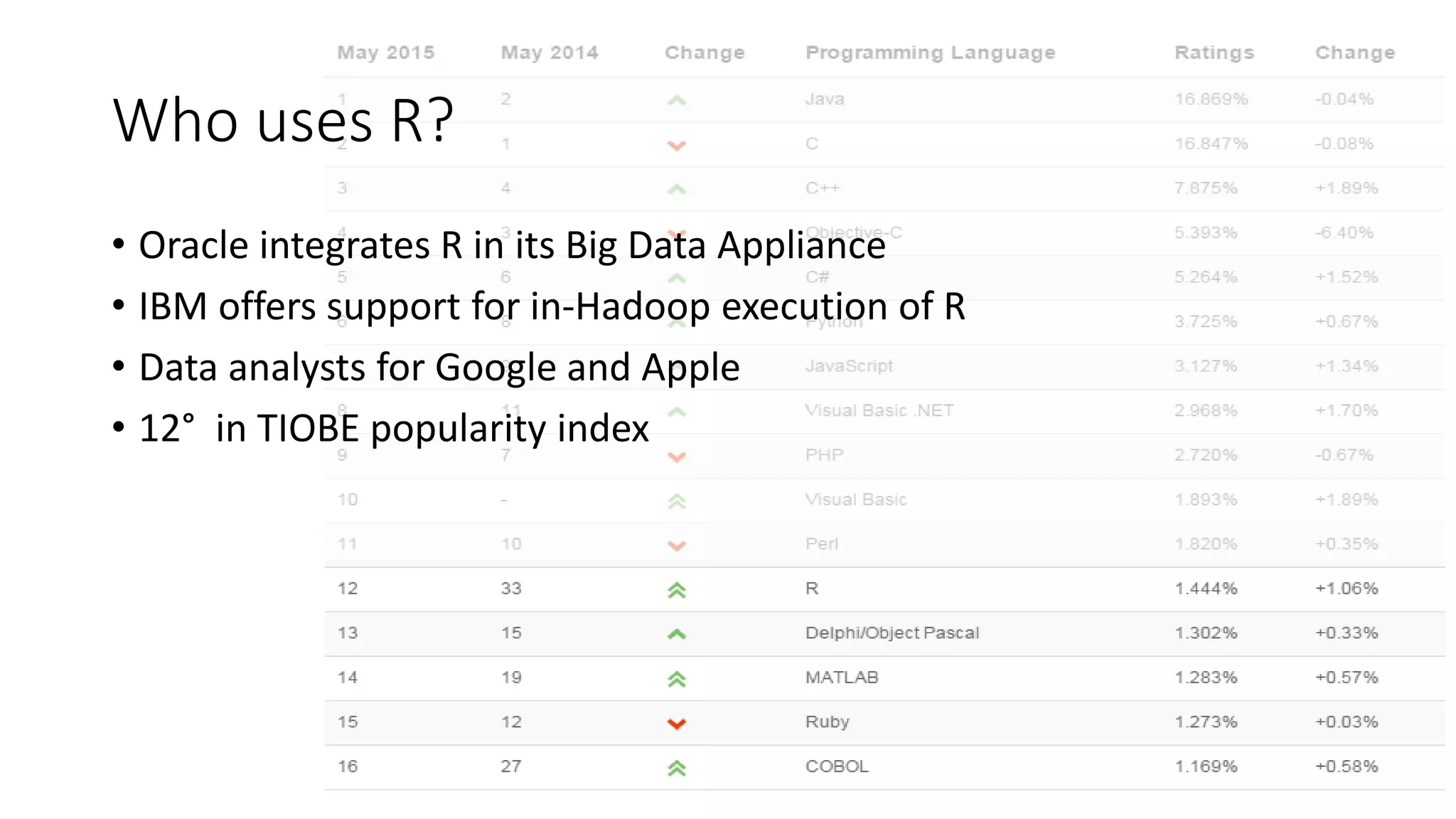Click the Java rating '16.869%'
This screenshot has width=1456, height=819.
point(1211,99)
